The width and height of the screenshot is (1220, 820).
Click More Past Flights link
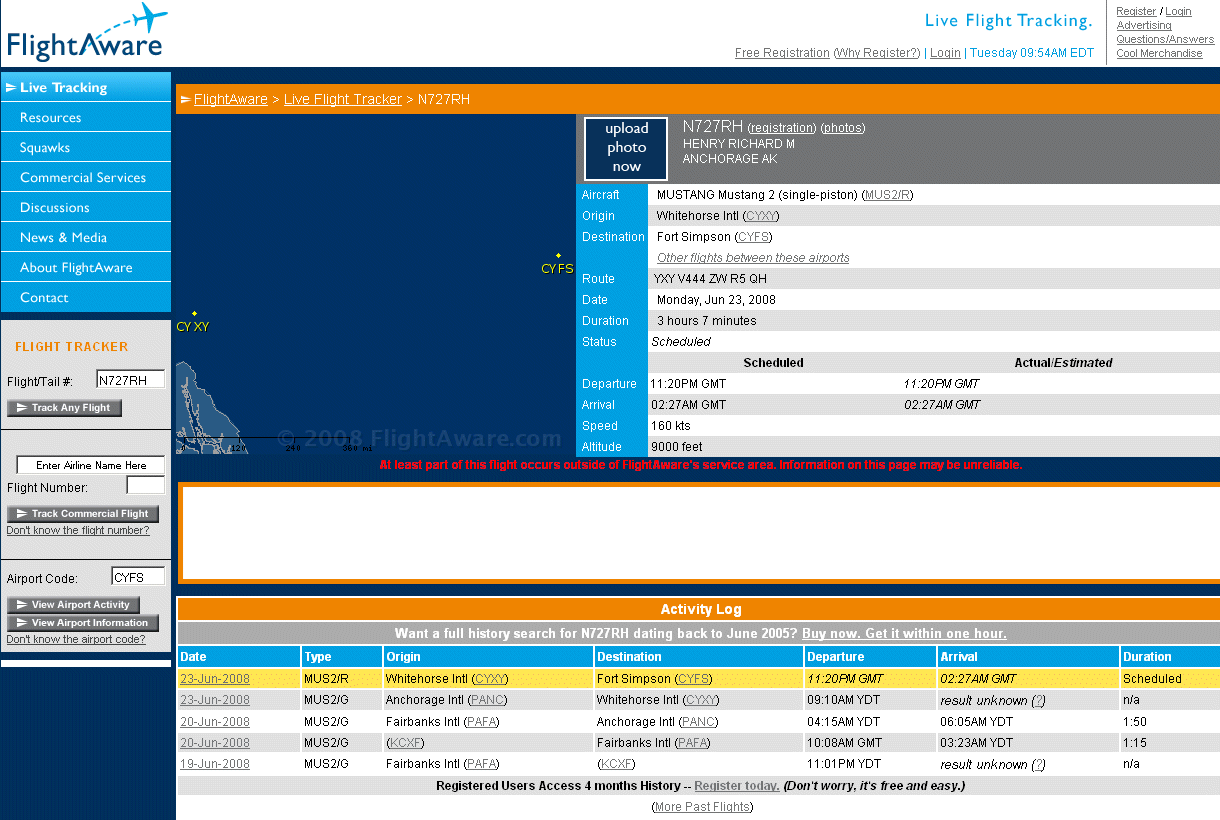[703, 807]
